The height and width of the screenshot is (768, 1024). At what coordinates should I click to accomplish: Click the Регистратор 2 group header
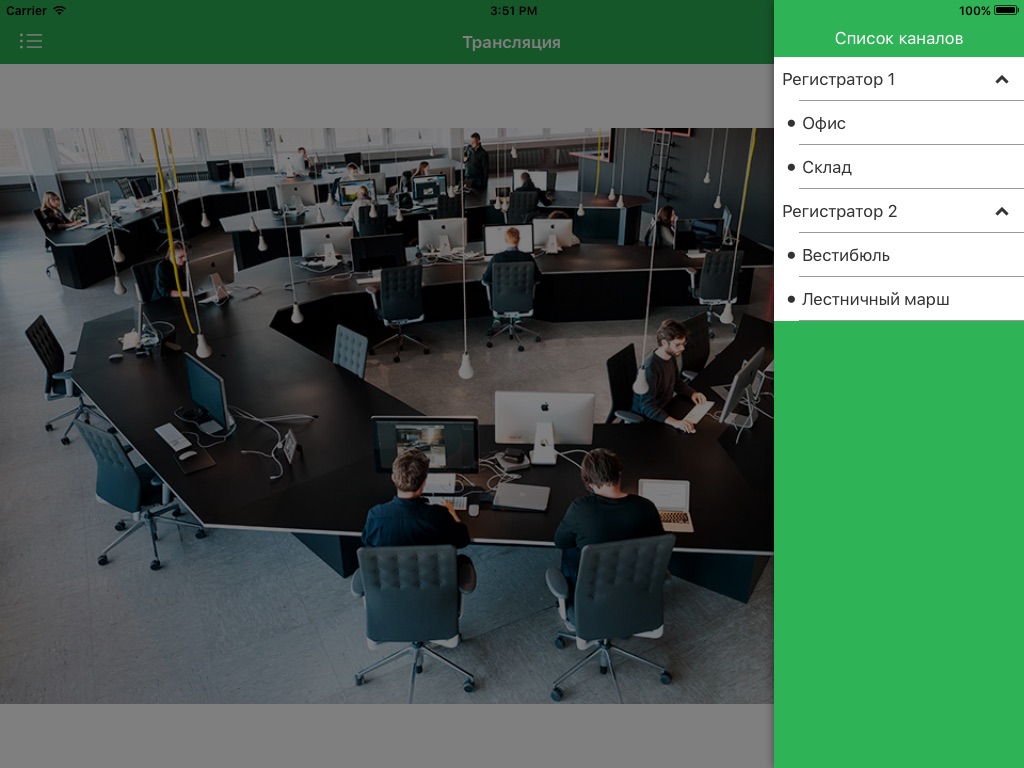[899, 211]
